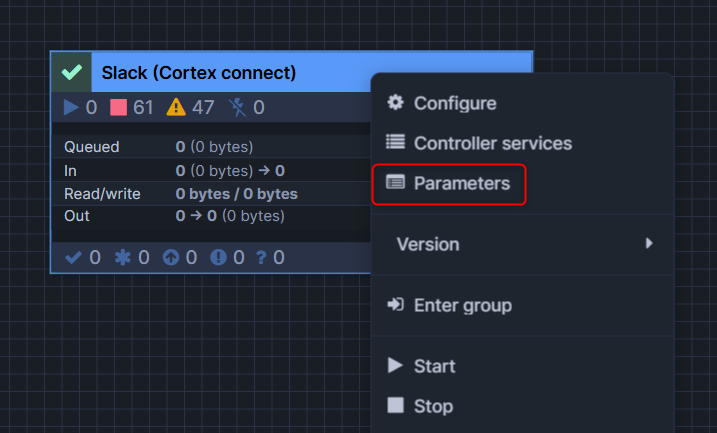Stop the process group from menu
The height and width of the screenshot is (433, 717).
click(x=433, y=406)
